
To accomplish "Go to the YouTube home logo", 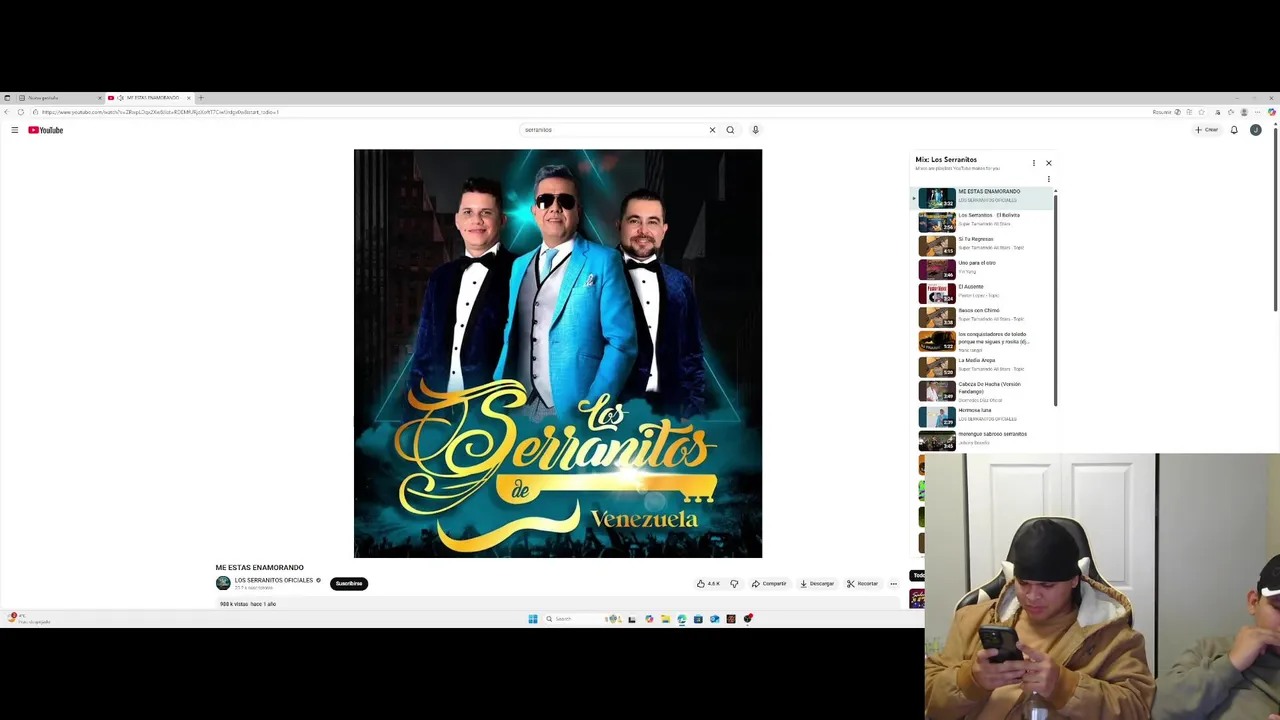I will [46, 130].
